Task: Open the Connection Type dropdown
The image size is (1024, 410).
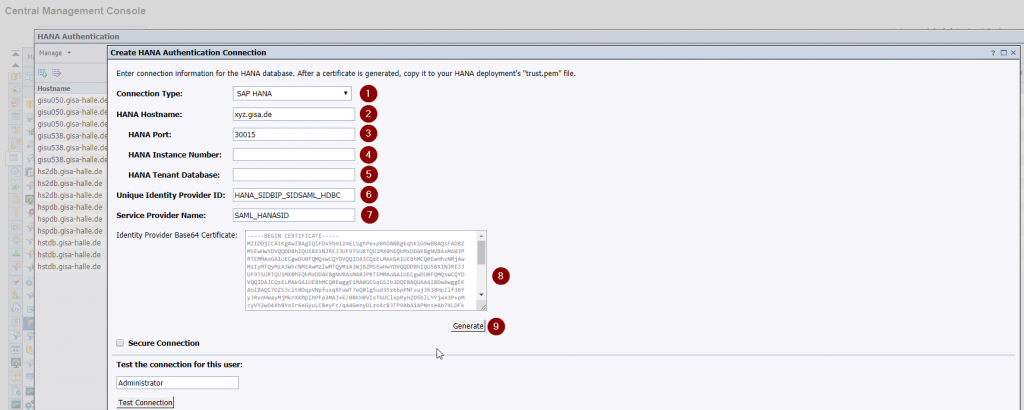Action: (292, 93)
